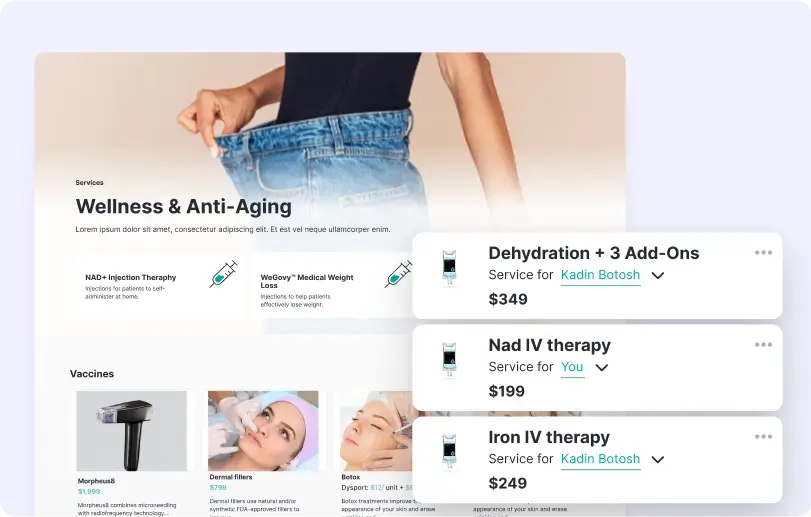Open the three-dot menu on Dehydration card
The height and width of the screenshot is (517, 811).
tap(763, 253)
